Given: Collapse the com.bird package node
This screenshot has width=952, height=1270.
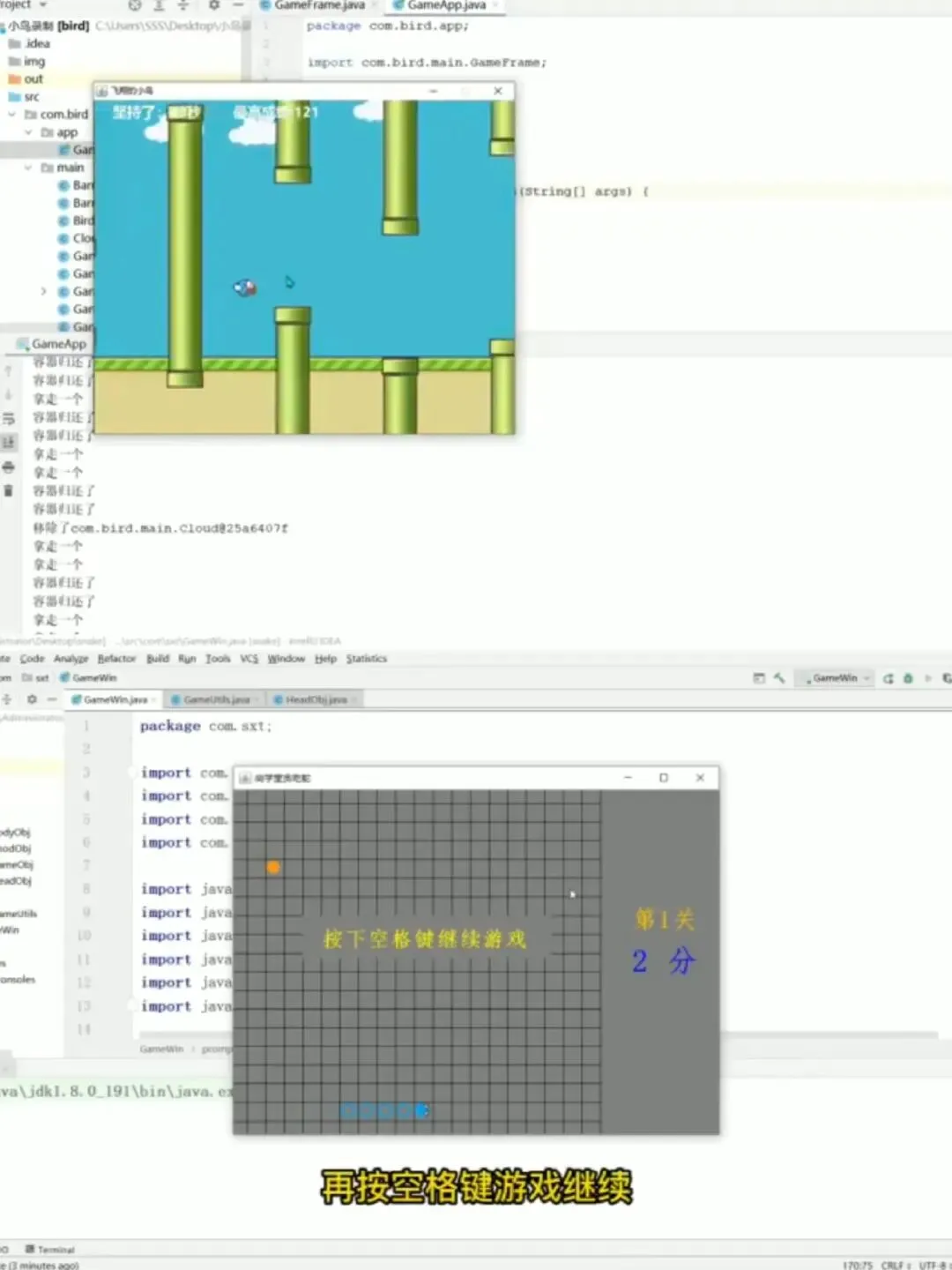Looking at the screenshot, I should click(x=12, y=115).
